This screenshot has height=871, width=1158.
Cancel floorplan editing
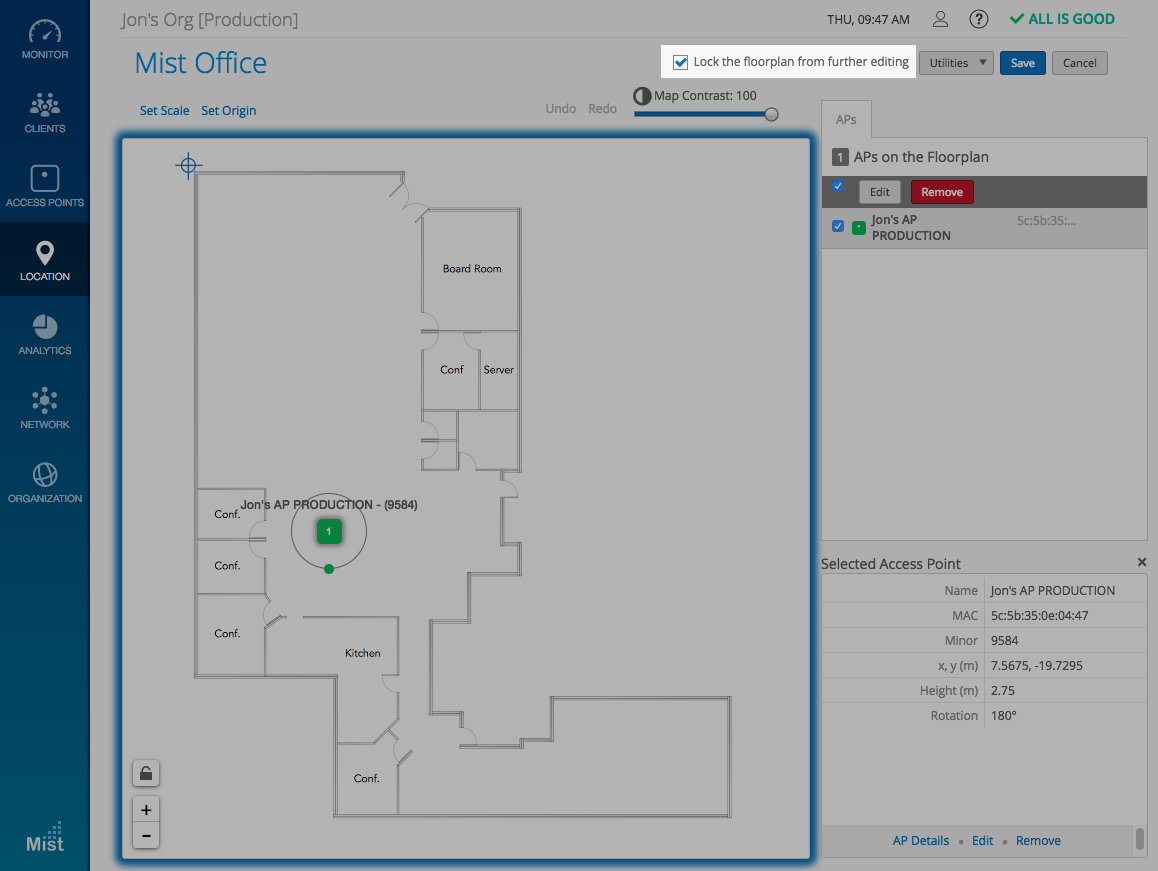coord(1080,63)
